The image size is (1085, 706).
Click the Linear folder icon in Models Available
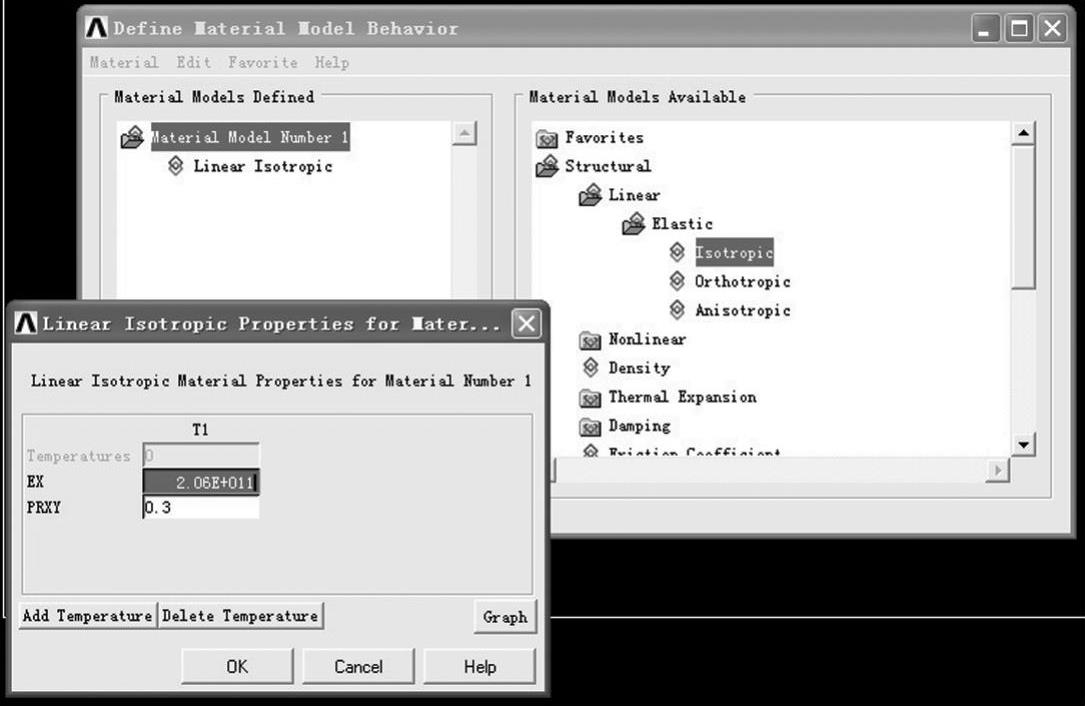pyautogui.click(x=590, y=195)
